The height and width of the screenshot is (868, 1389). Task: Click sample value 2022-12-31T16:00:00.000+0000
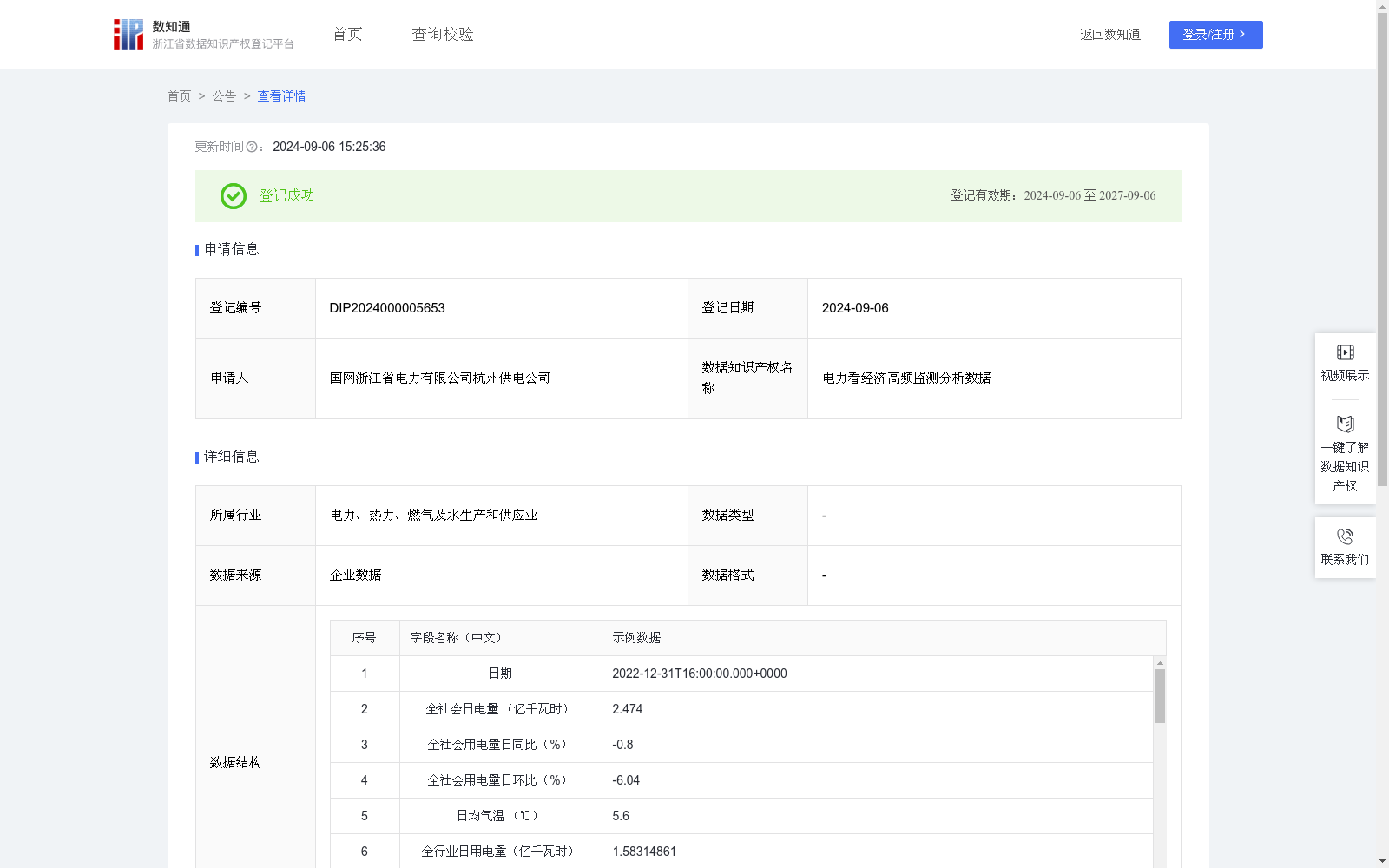tap(700, 674)
